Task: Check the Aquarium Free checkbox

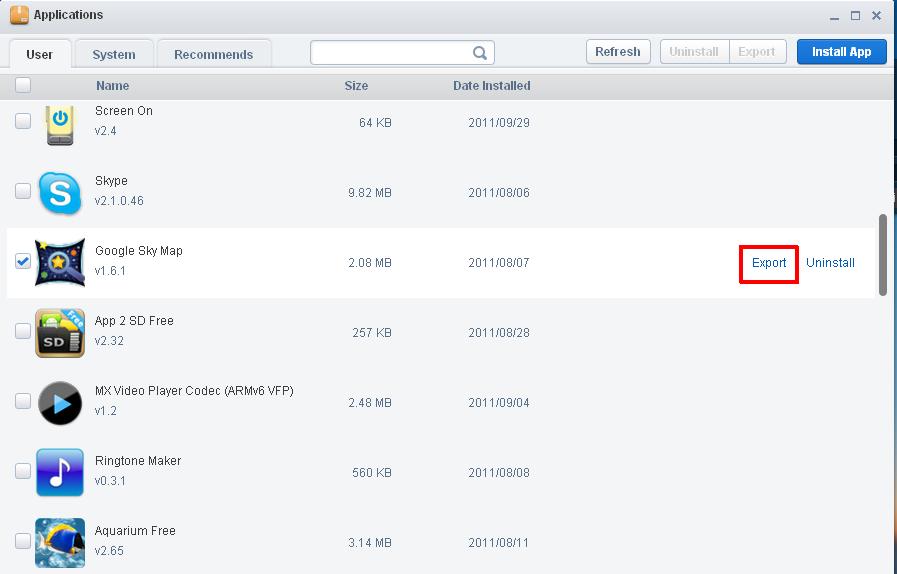Action: [x=23, y=541]
